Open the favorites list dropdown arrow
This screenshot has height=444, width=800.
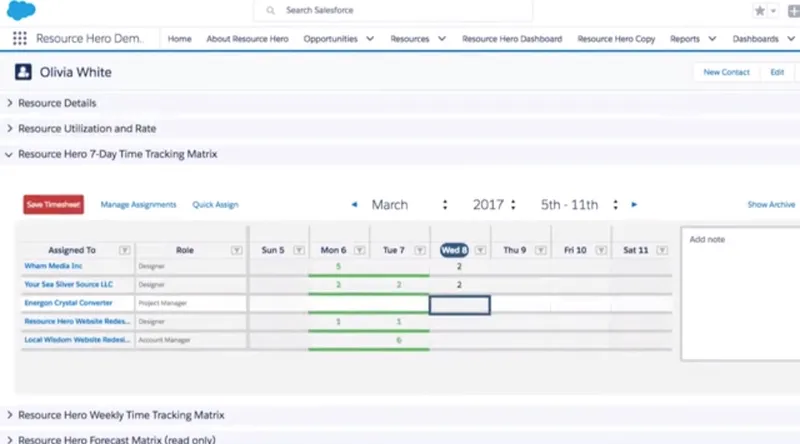(773, 11)
